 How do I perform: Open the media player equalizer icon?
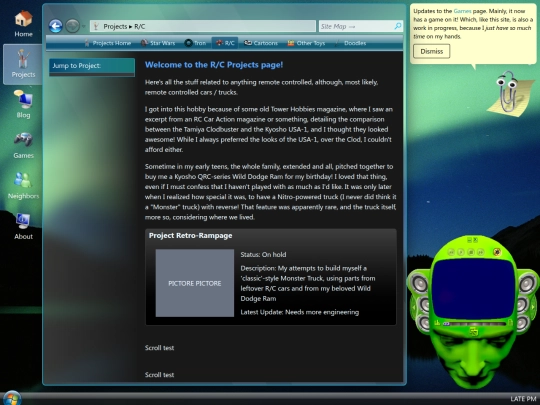coord(437,323)
